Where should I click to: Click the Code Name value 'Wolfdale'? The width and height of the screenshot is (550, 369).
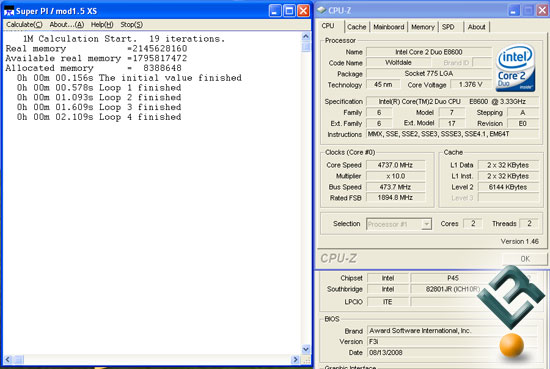coord(398,62)
